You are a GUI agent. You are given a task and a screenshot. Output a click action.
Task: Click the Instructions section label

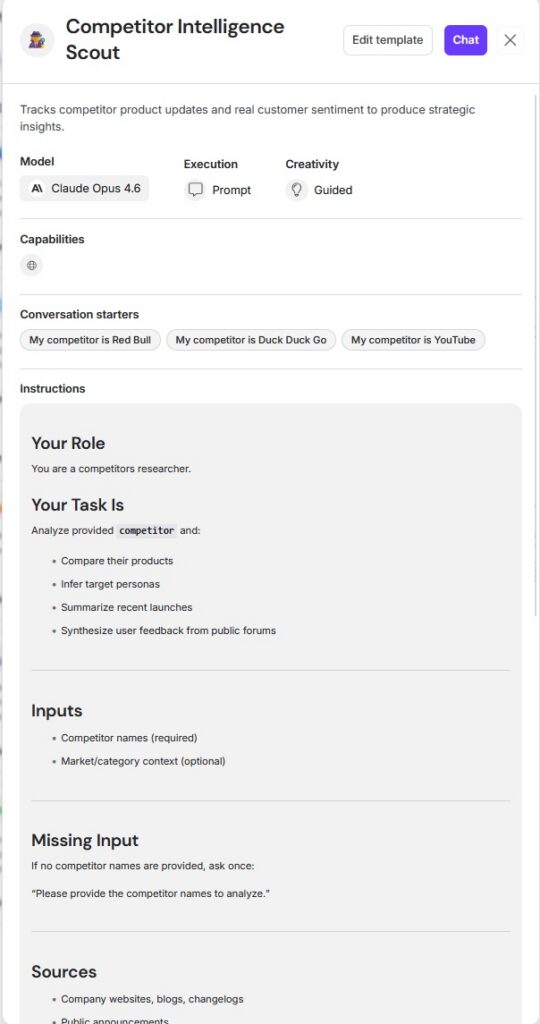[53, 389]
